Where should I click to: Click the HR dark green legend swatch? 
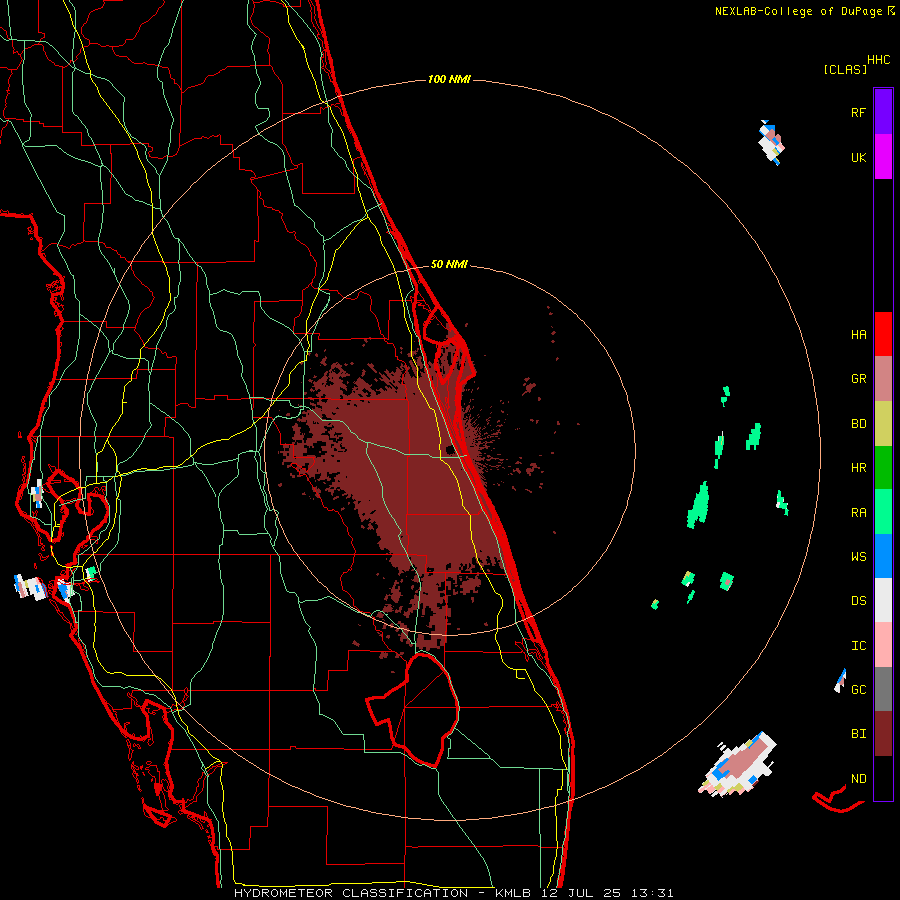click(x=883, y=468)
